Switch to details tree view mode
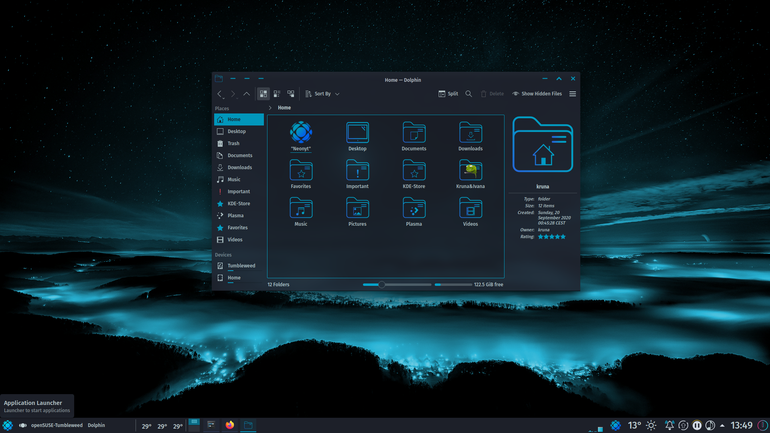The image size is (770, 433). (x=291, y=94)
